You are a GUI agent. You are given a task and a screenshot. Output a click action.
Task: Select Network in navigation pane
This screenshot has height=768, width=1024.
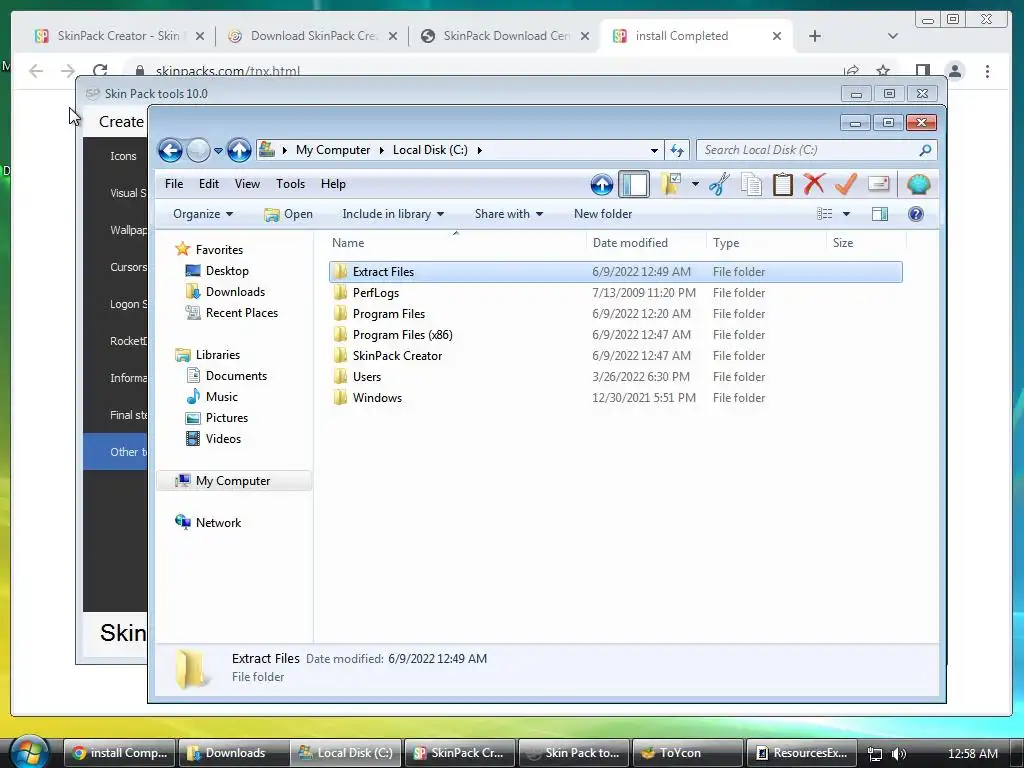[x=218, y=522]
